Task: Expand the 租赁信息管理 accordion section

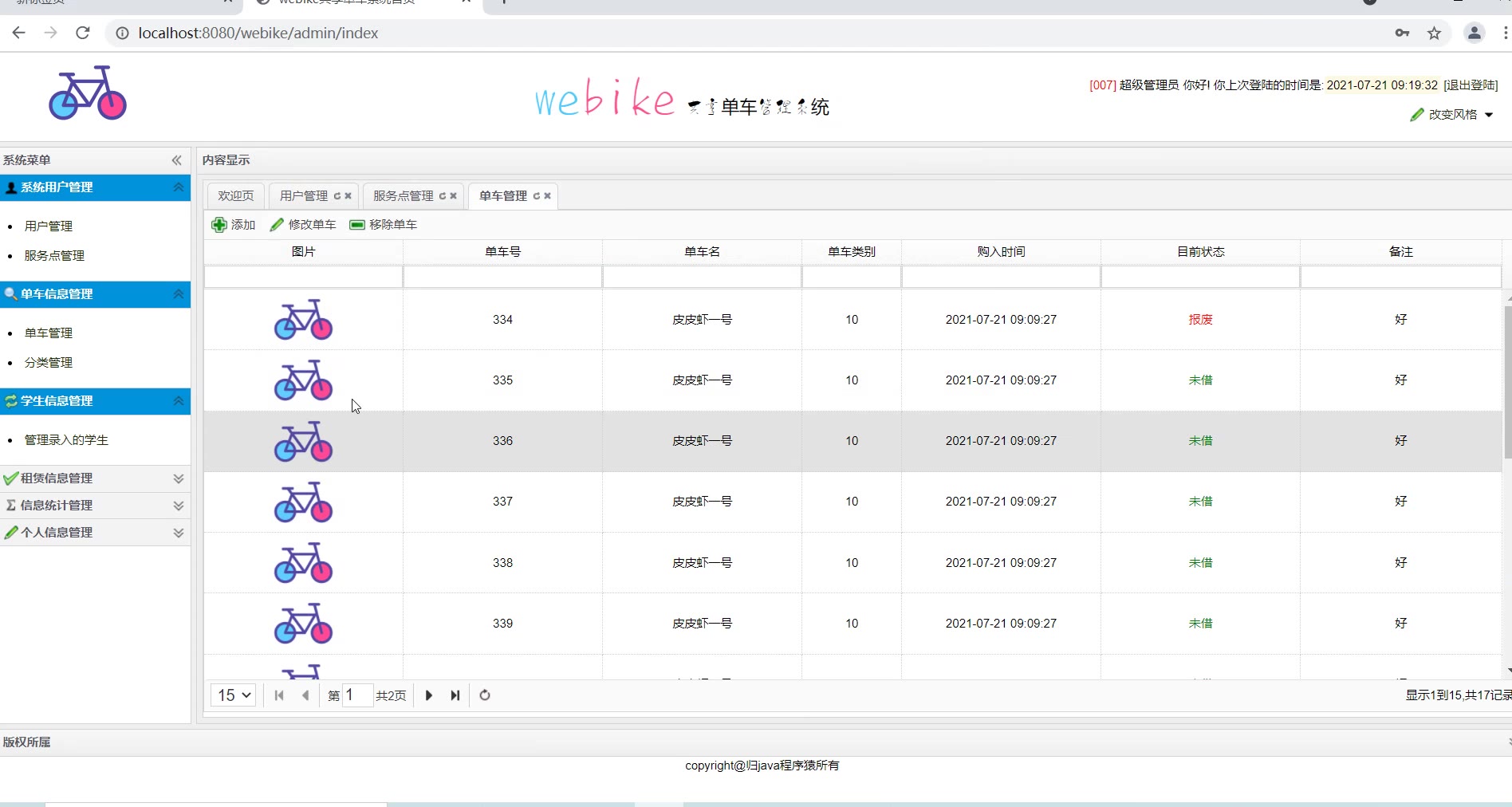Action: coord(179,478)
